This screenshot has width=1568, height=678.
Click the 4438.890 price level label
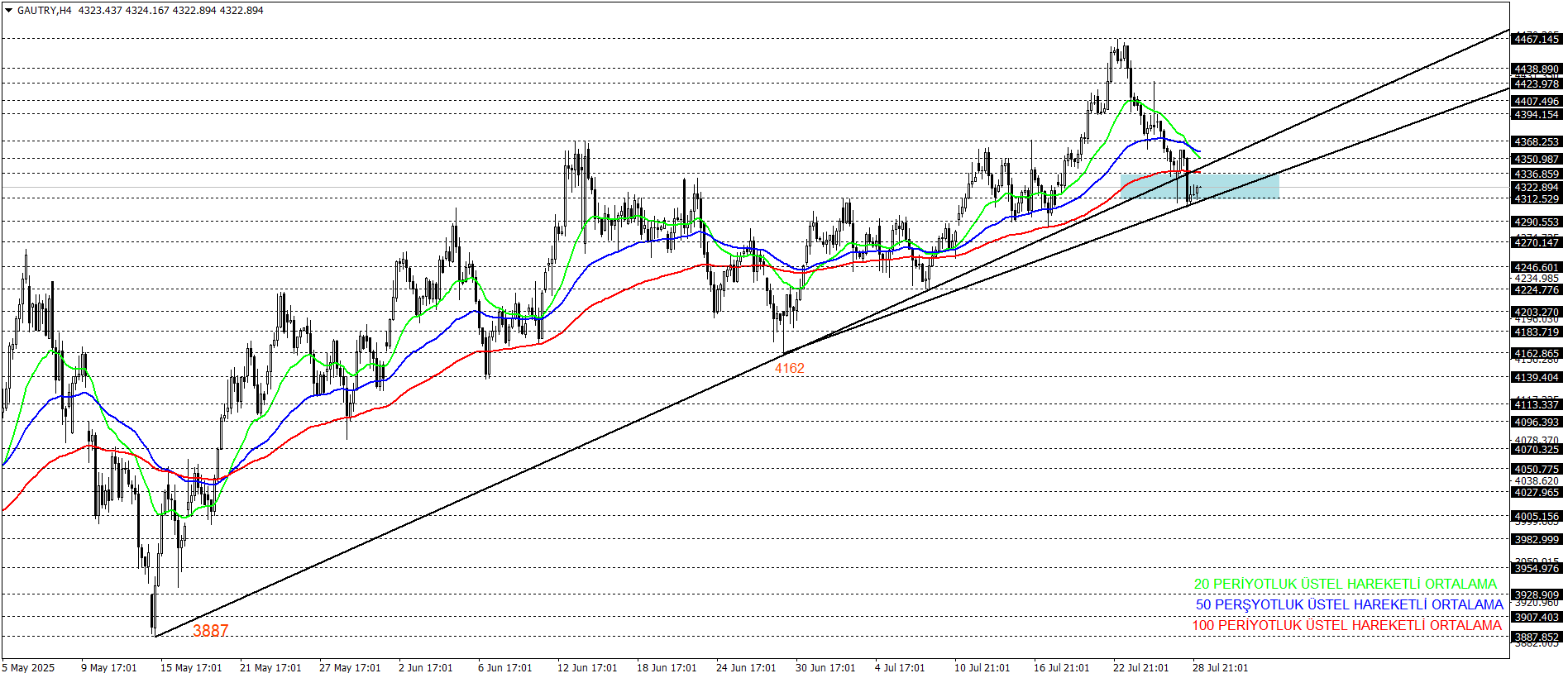click(x=1537, y=69)
